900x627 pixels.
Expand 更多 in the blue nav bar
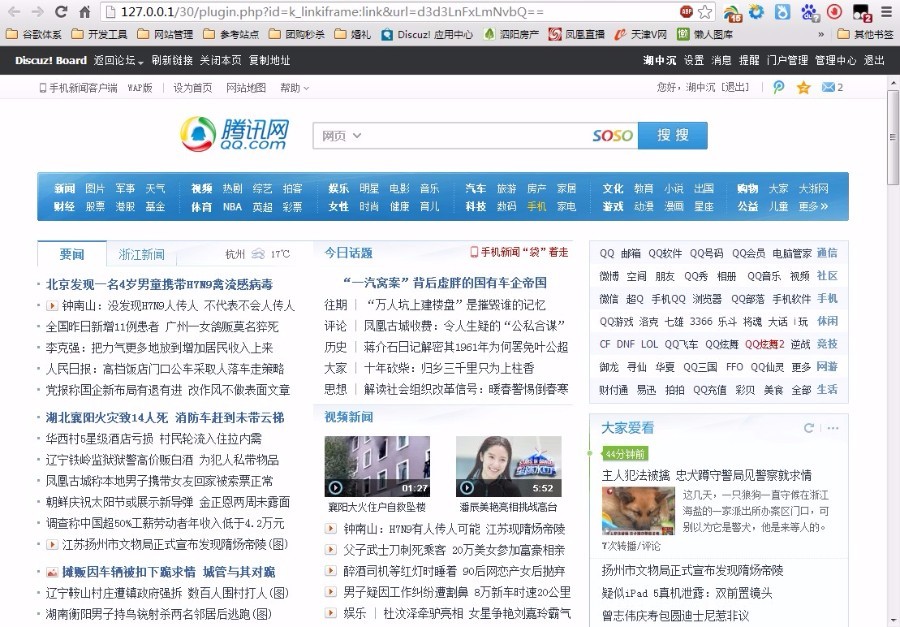point(813,206)
